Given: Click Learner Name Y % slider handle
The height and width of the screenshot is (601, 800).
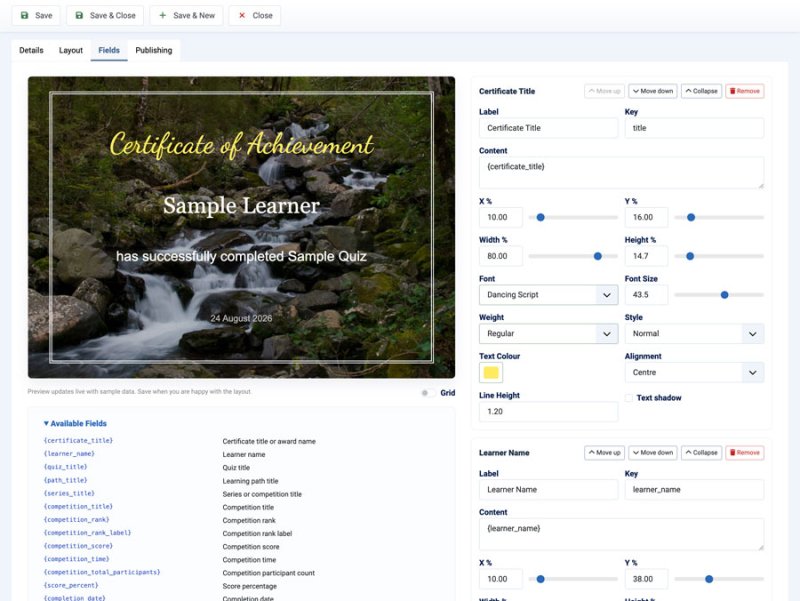Looking at the screenshot, I should click(709, 579).
